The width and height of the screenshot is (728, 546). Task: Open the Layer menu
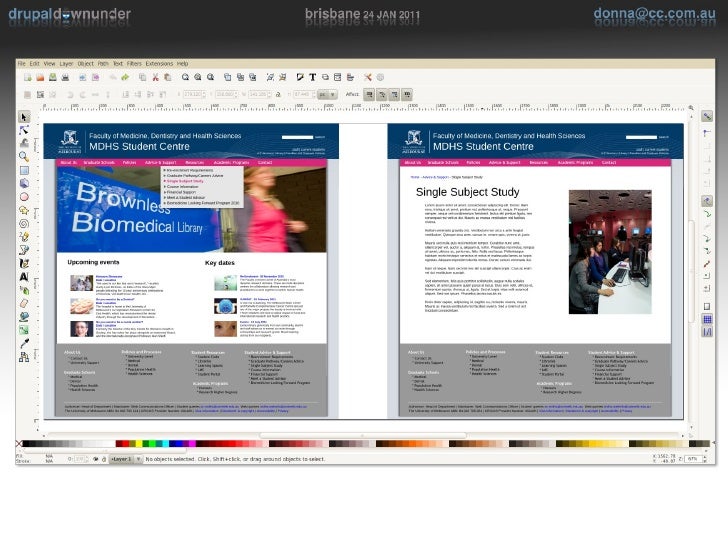pos(66,64)
